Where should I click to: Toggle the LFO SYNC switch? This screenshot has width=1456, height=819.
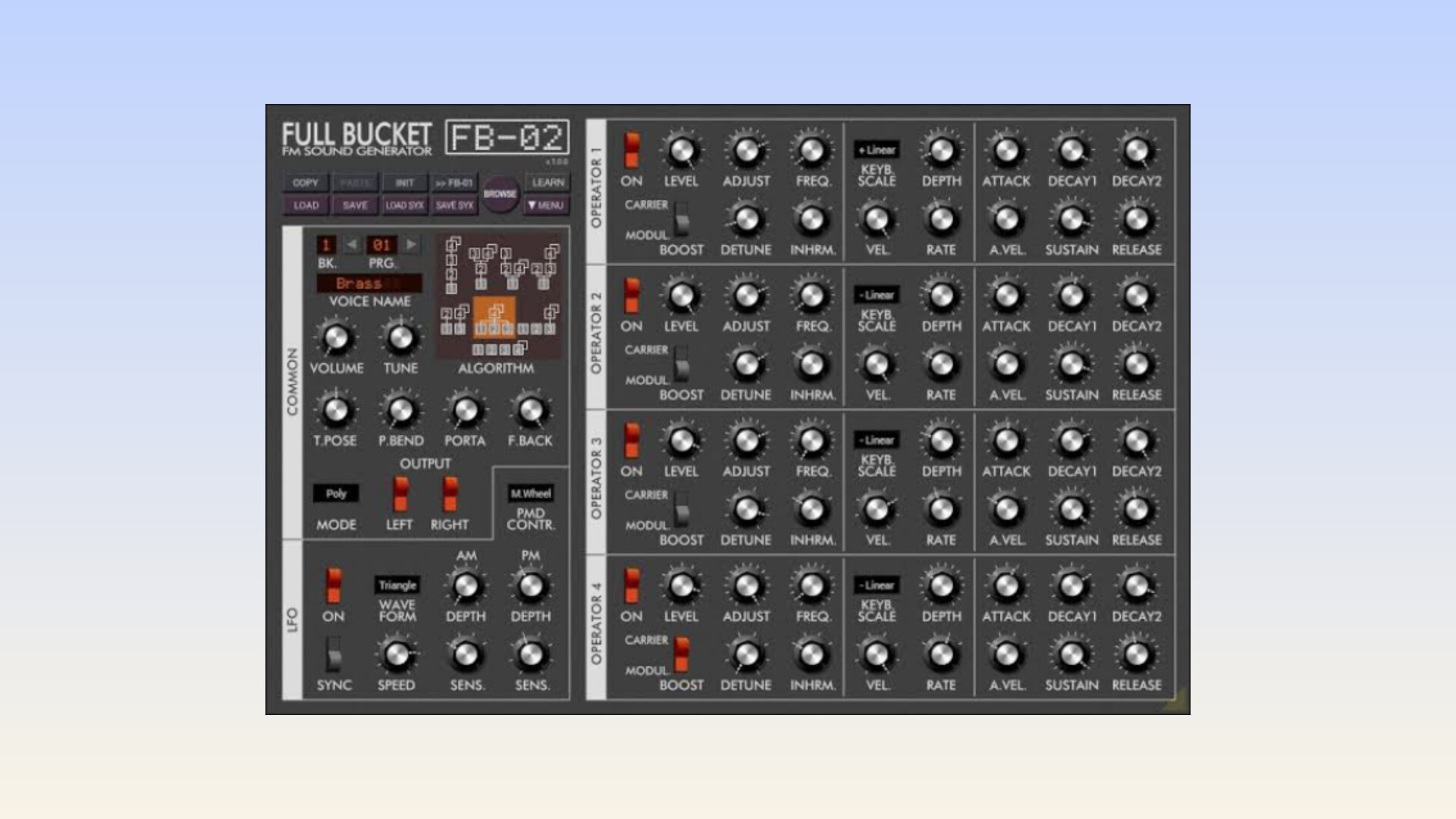333,654
